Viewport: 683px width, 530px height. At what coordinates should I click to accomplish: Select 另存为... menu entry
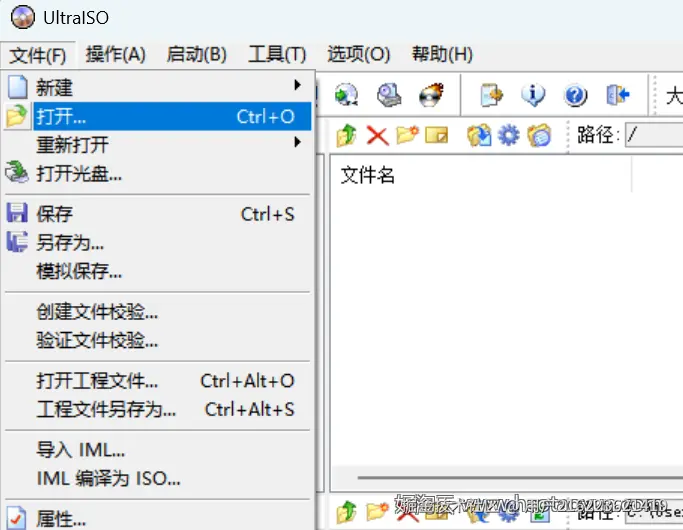click(x=157, y=243)
